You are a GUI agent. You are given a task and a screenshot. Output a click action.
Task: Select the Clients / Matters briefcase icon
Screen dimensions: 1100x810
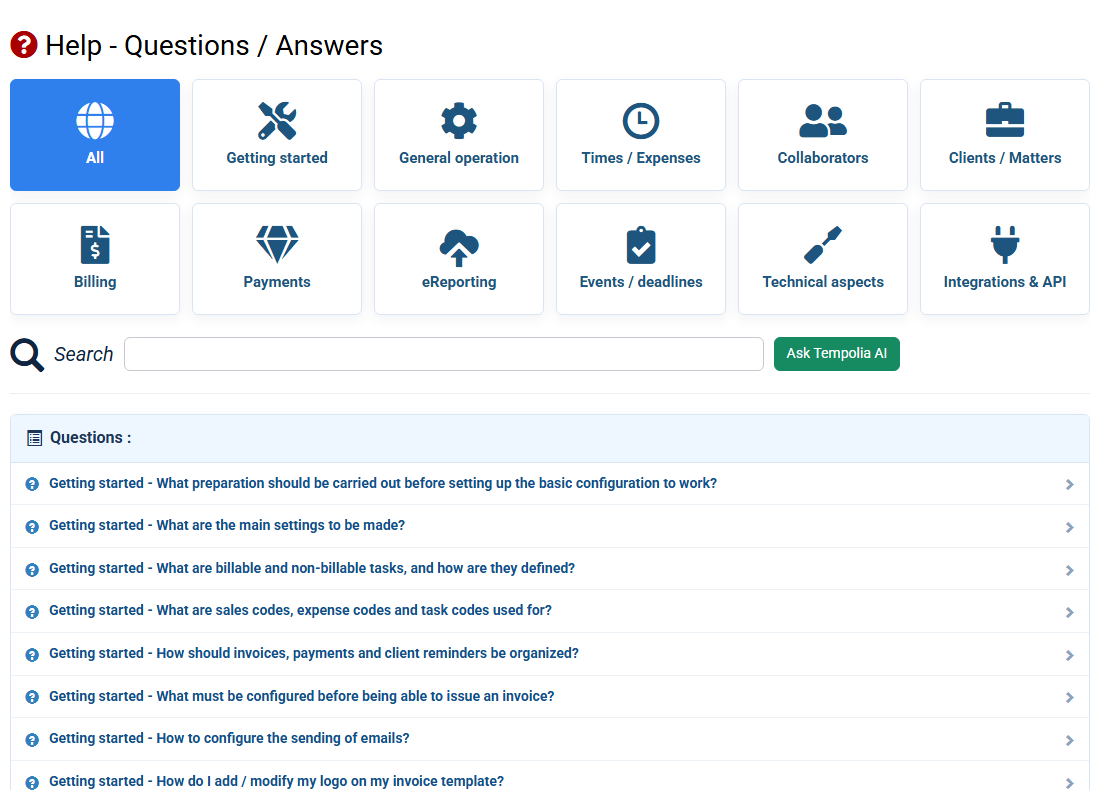[1005, 121]
